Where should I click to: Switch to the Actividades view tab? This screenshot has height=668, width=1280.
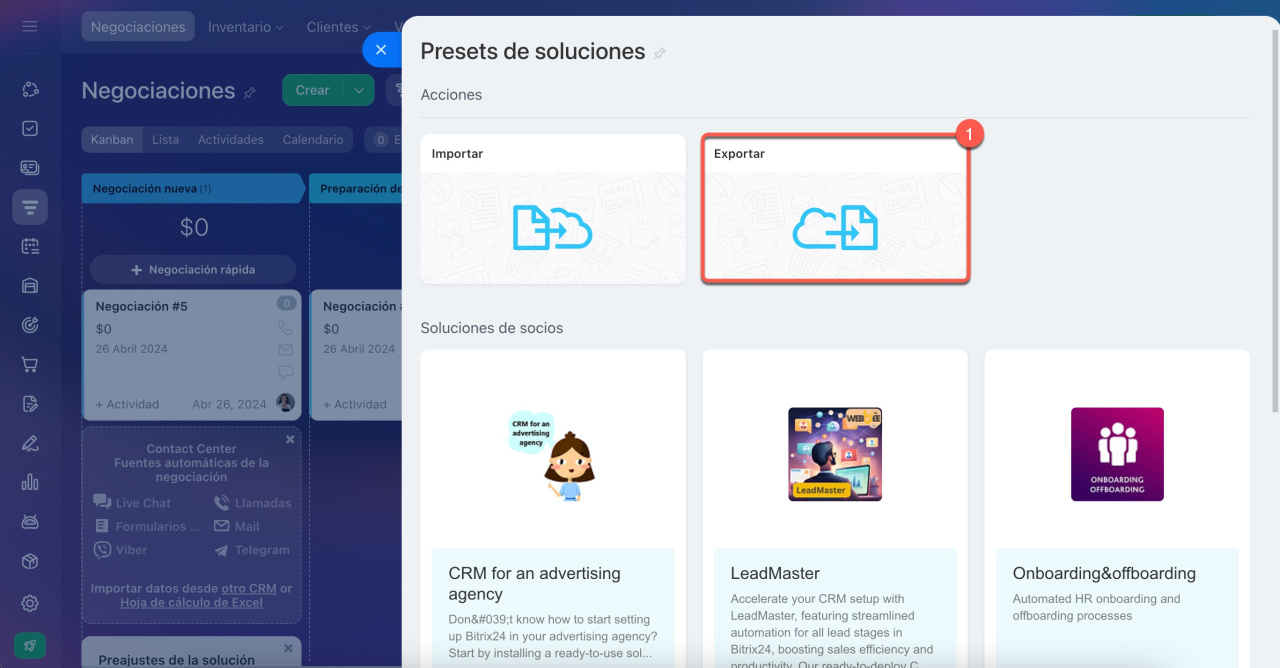231,140
